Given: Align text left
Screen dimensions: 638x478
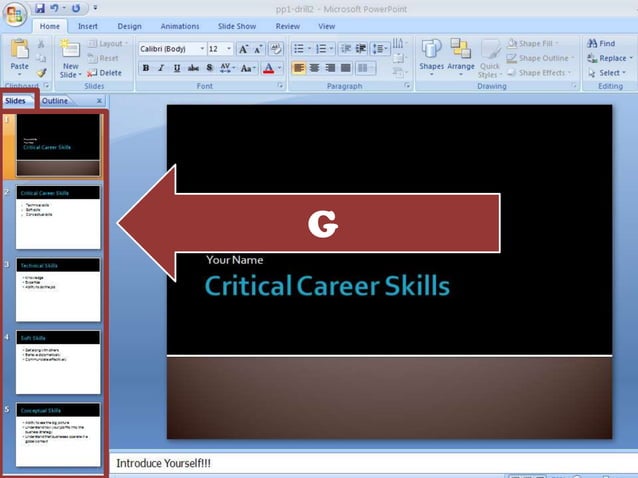Looking at the screenshot, I should 299,68.
